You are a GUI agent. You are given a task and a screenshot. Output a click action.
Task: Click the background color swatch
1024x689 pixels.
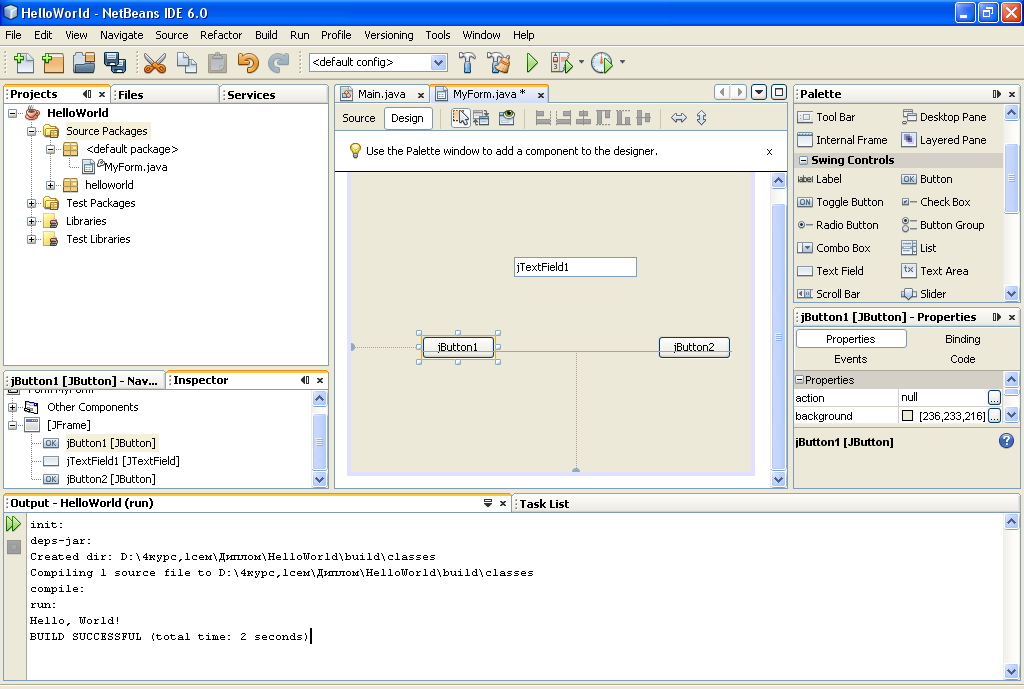click(x=907, y=415)
